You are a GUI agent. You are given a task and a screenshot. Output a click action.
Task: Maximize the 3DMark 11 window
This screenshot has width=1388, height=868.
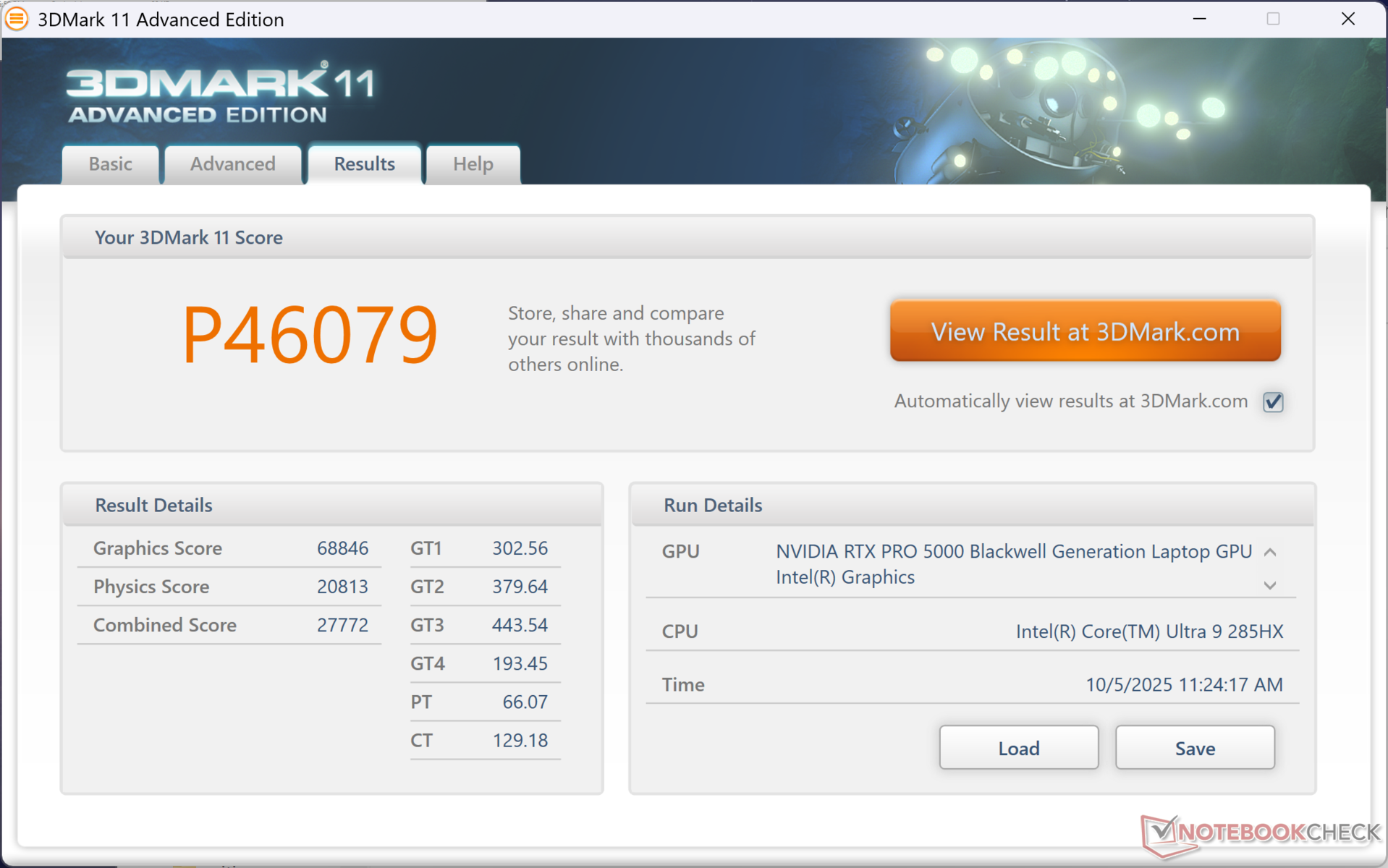coord(1273,19)
